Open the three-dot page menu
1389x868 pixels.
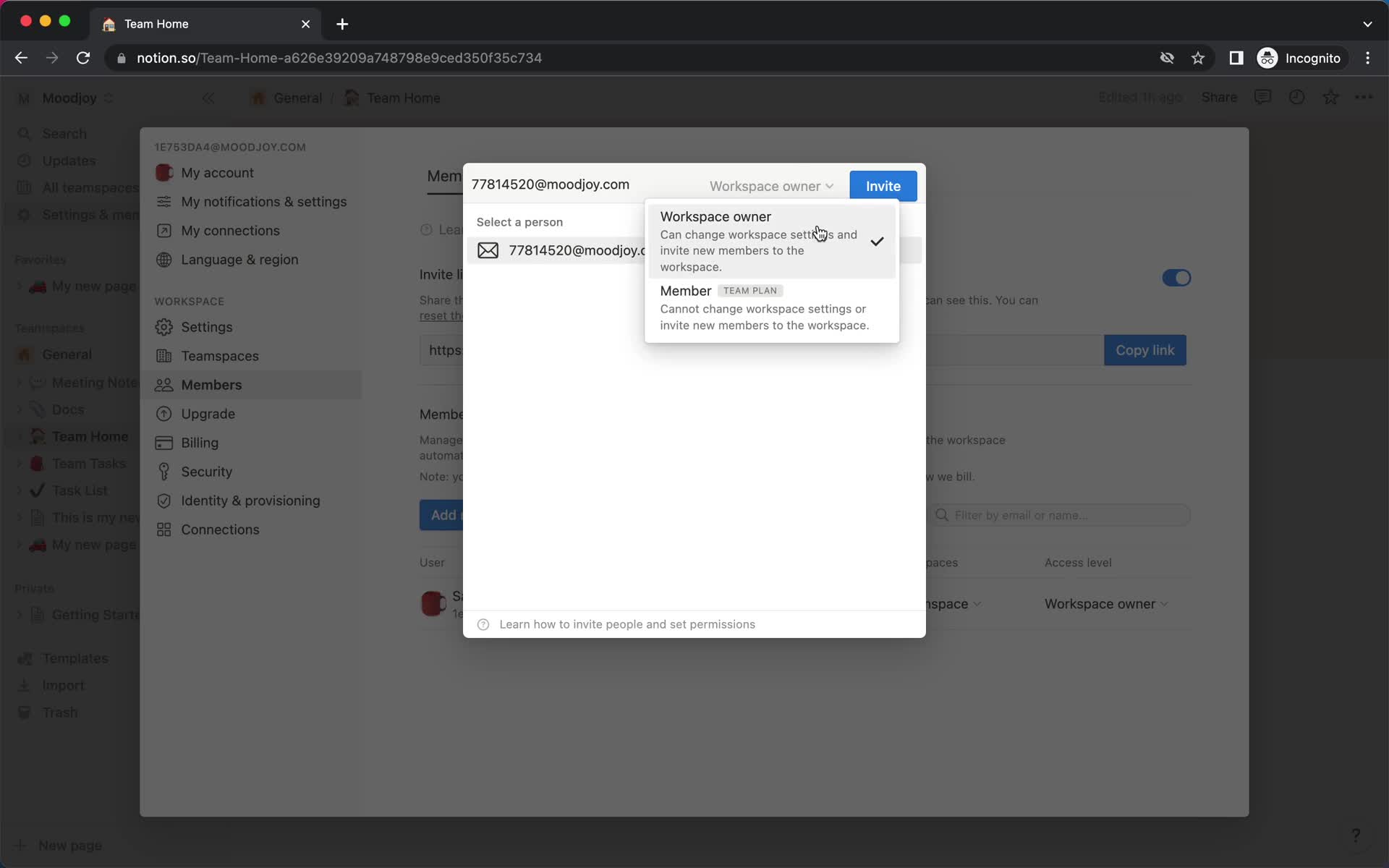[x=1364, y=98]
